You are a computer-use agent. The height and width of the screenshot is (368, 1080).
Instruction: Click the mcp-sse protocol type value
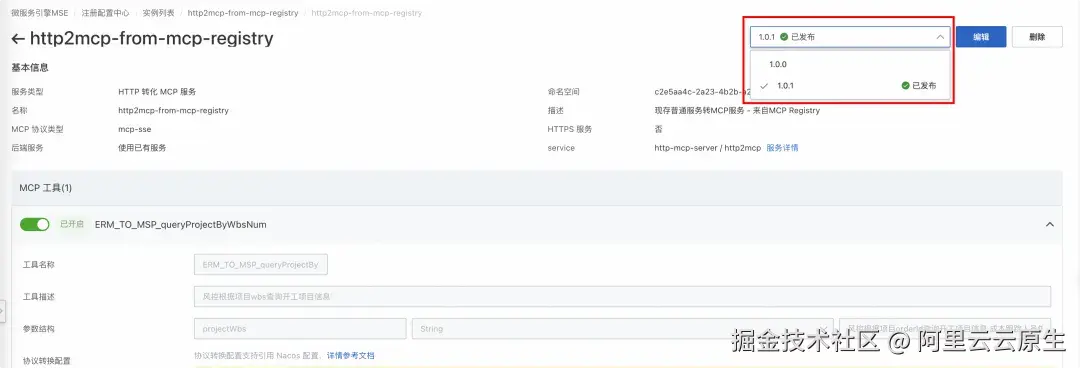point(134,129)
